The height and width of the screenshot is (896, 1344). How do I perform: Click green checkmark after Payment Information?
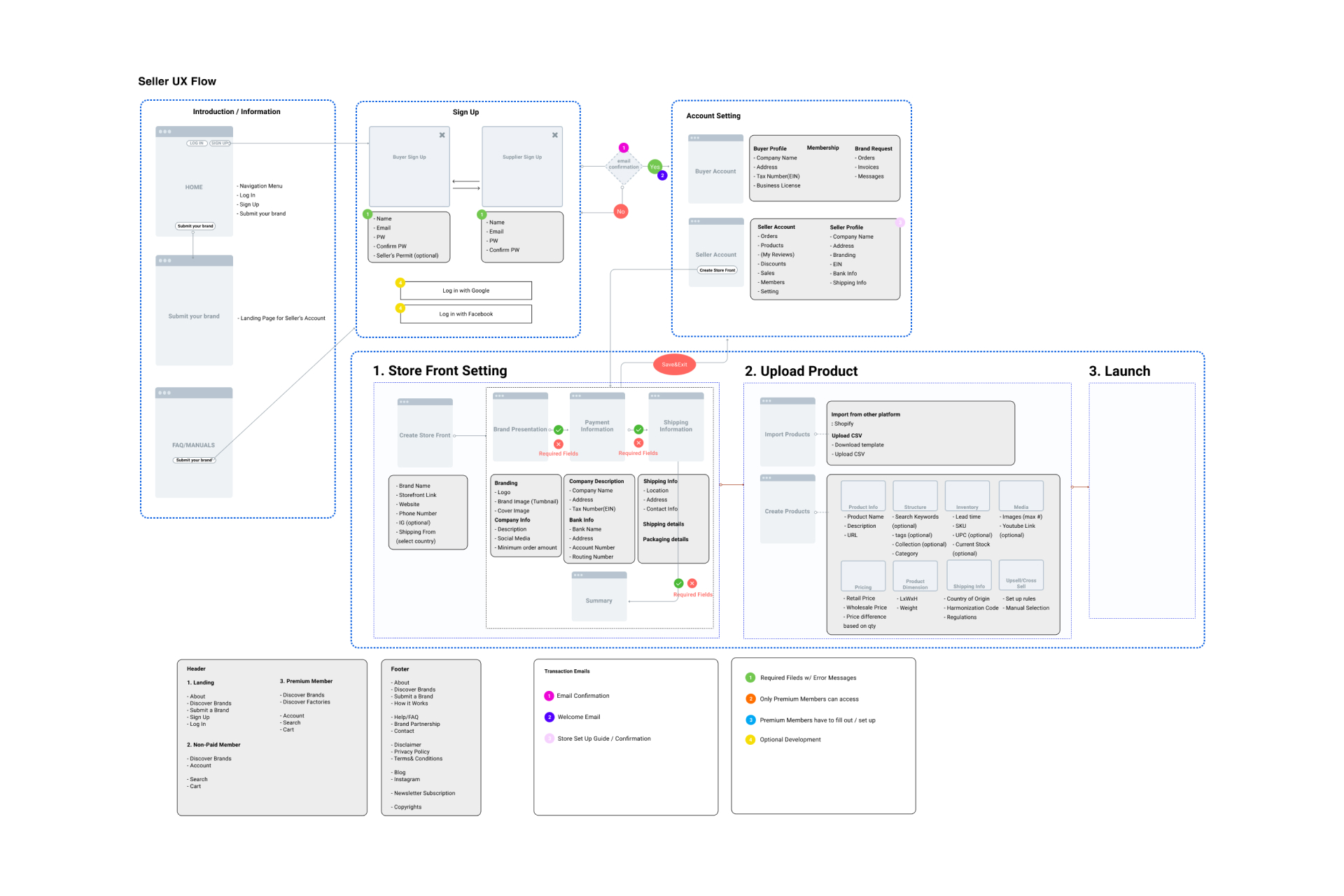(x=638, y=430)
